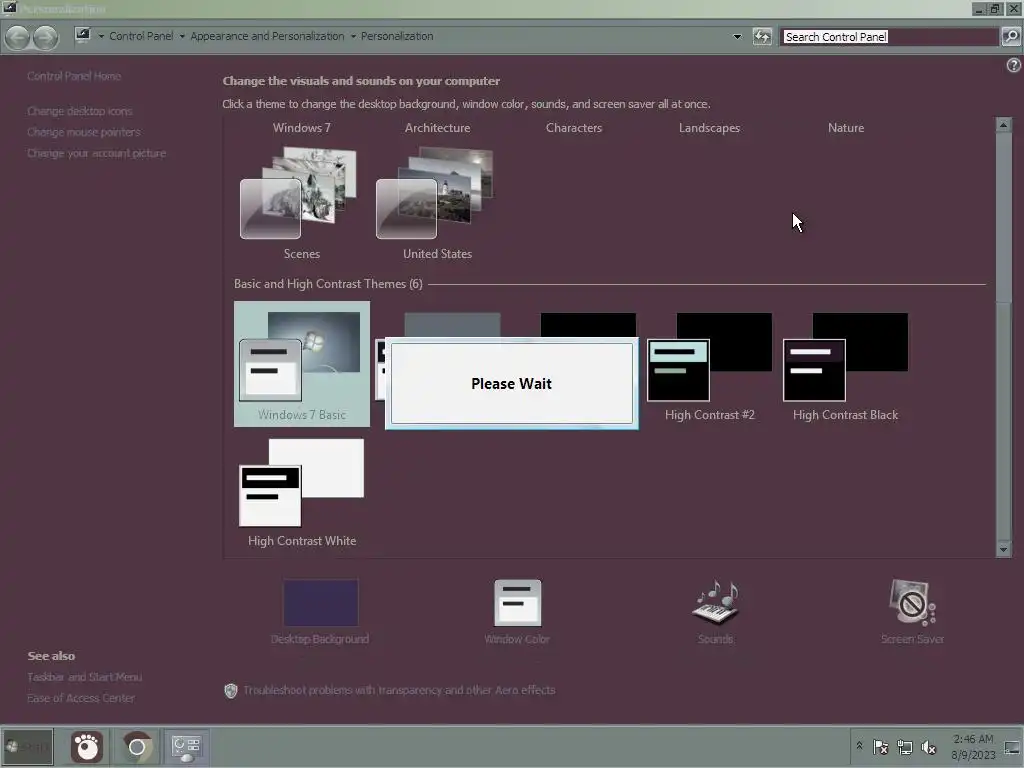Click the Personalization breadcrumb
This screenshot has height=768, width=1024.
click(x=397, y=37)
